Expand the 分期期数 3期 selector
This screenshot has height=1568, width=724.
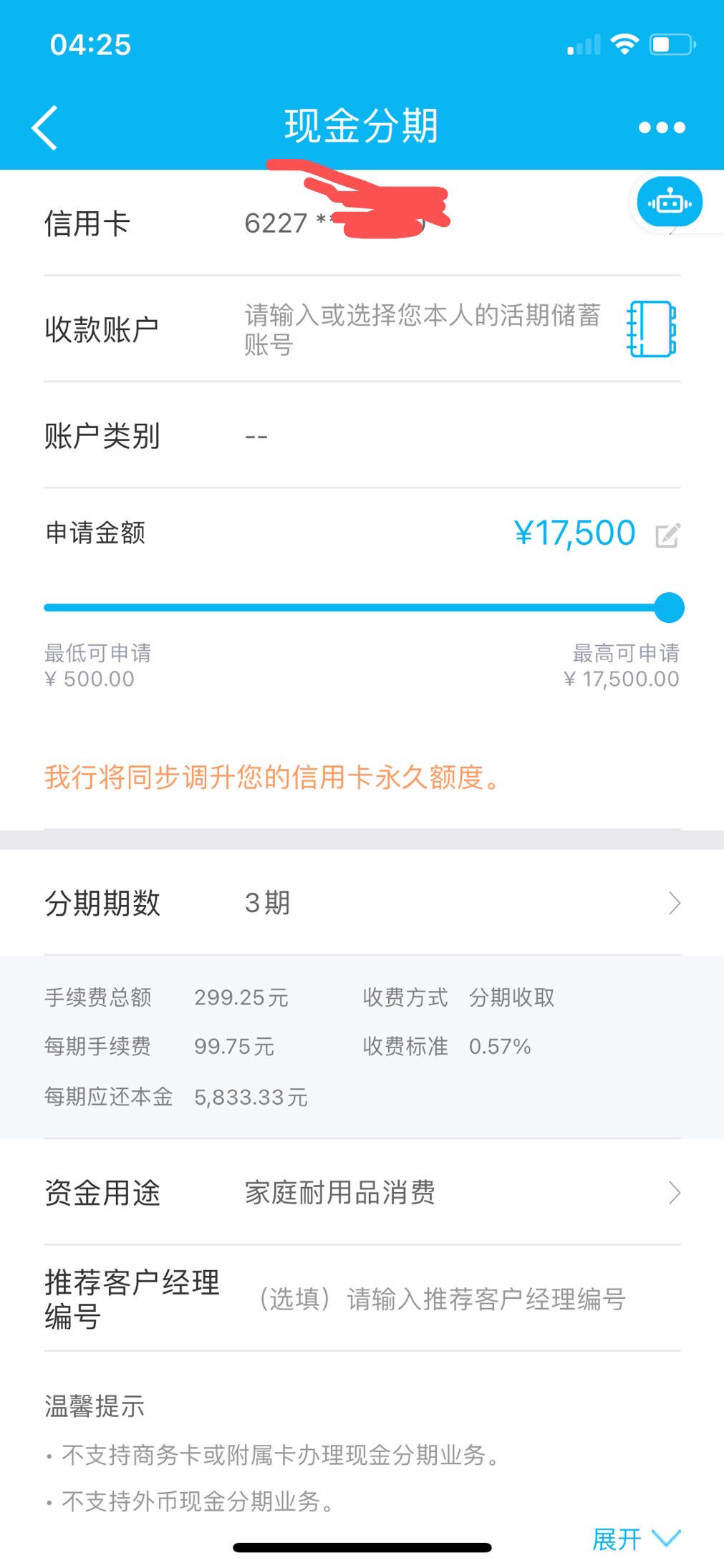362,903
